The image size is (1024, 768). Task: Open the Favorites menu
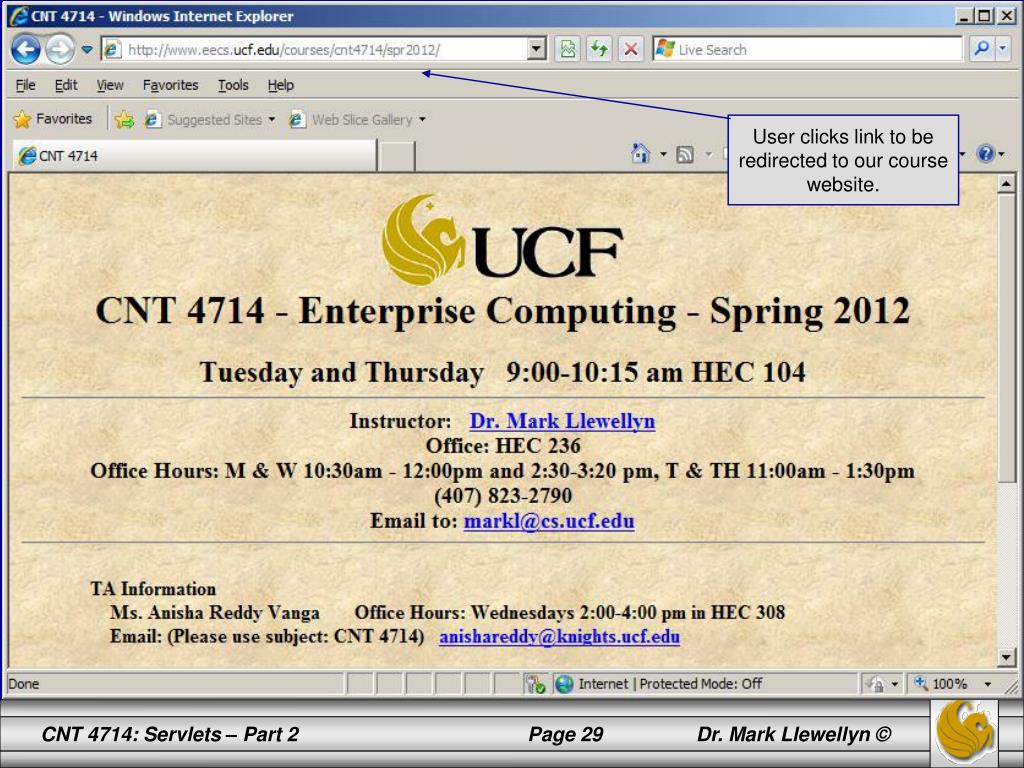(x=170, y=85)
